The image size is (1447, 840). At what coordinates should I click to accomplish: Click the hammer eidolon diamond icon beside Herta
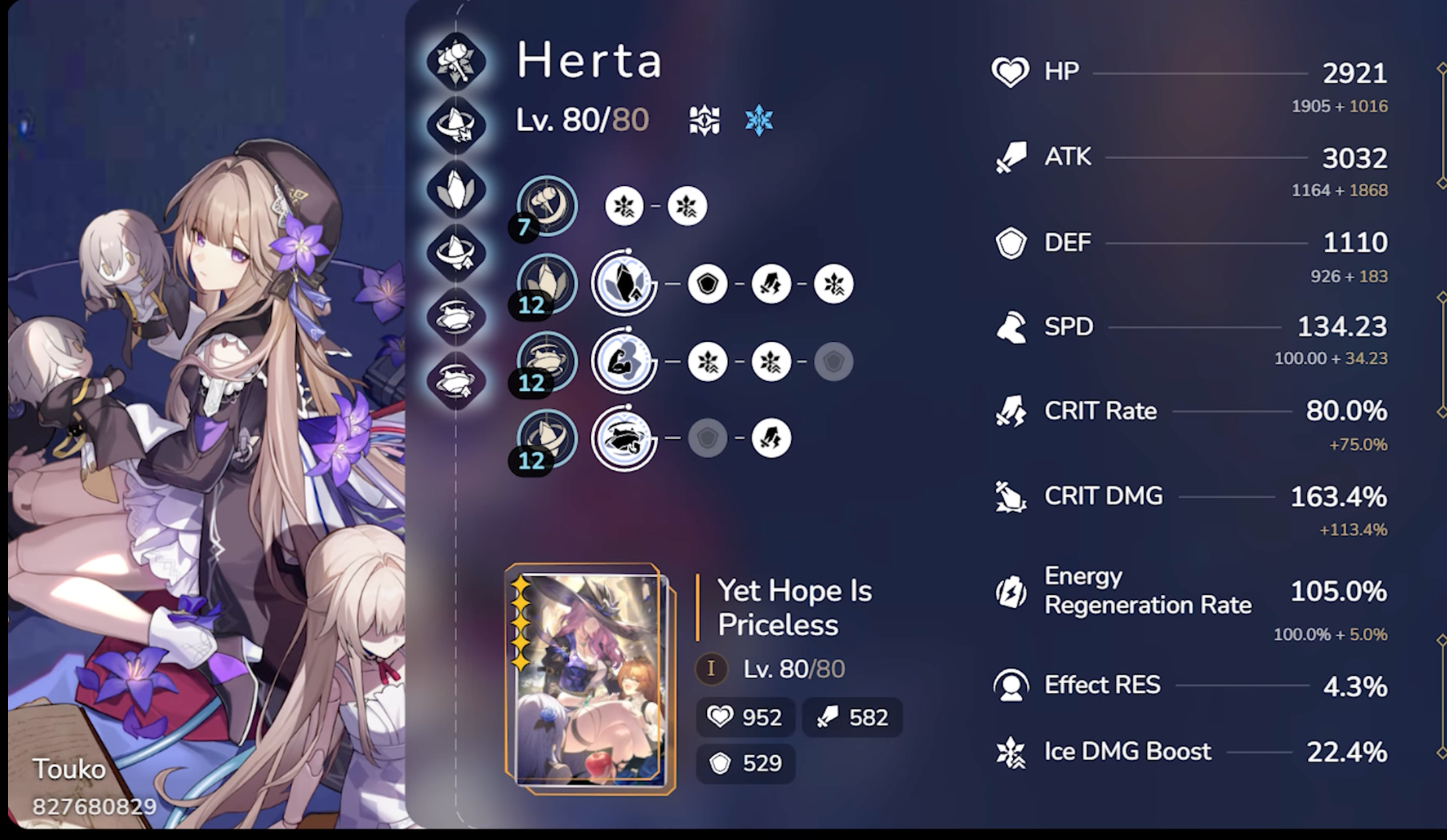click(456, 62)
